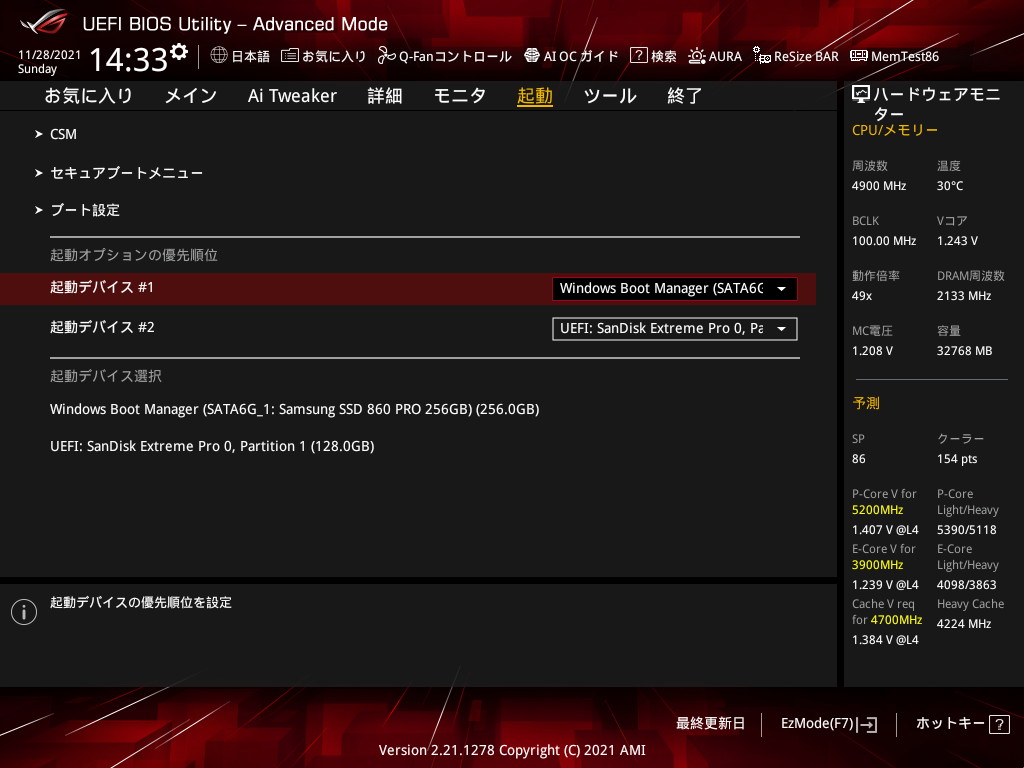Boot from UEFI SanDisk Extreme Pro entry
Viewport: 1024px width, 768px height.
click(212, 447)
